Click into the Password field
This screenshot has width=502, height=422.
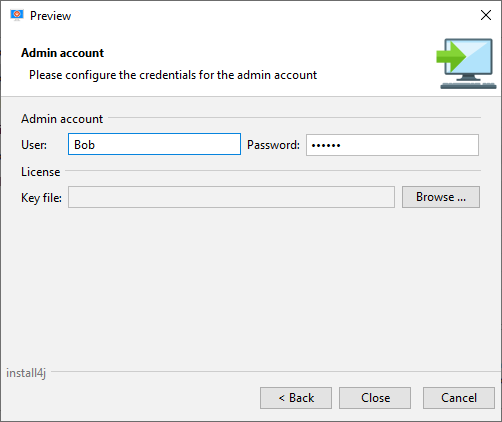pos(392,145)
